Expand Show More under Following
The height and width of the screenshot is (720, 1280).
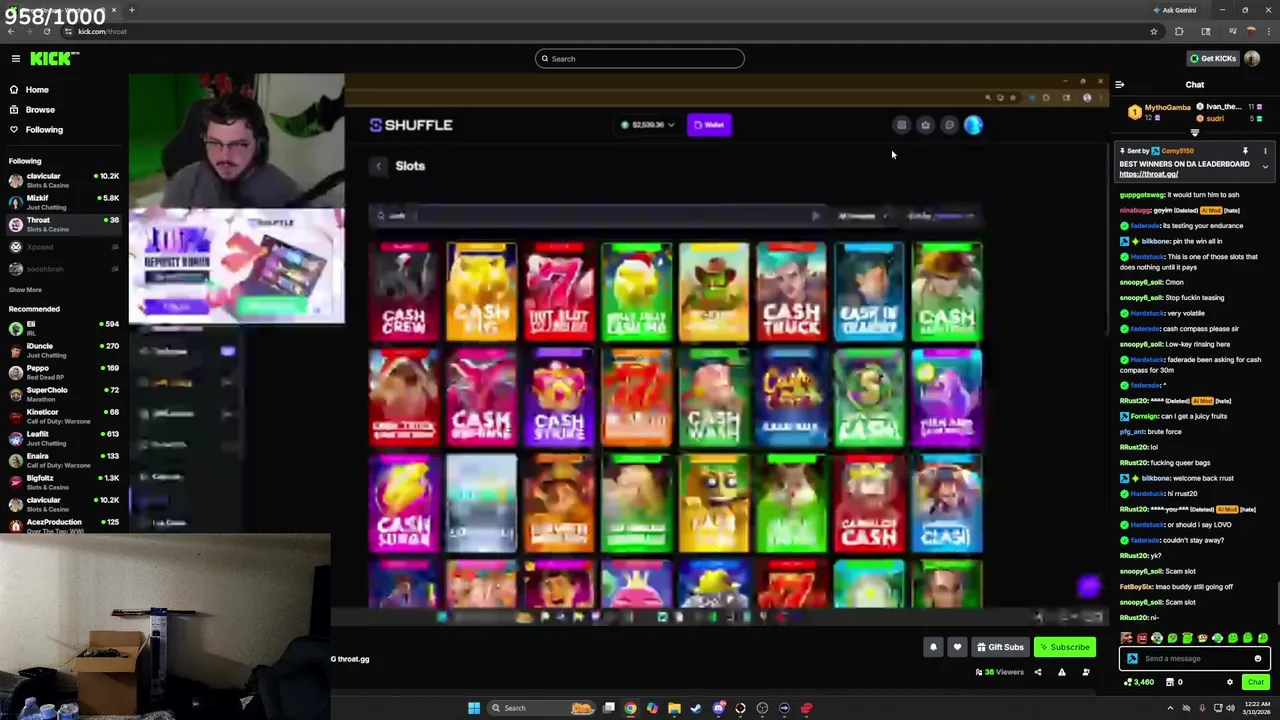pos(26,290)
